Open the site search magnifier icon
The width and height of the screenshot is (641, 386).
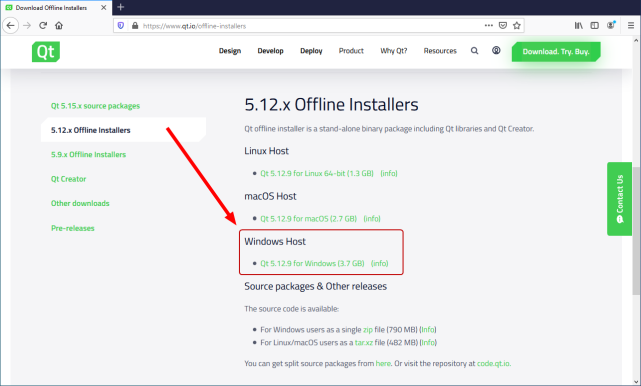point(474,51)
